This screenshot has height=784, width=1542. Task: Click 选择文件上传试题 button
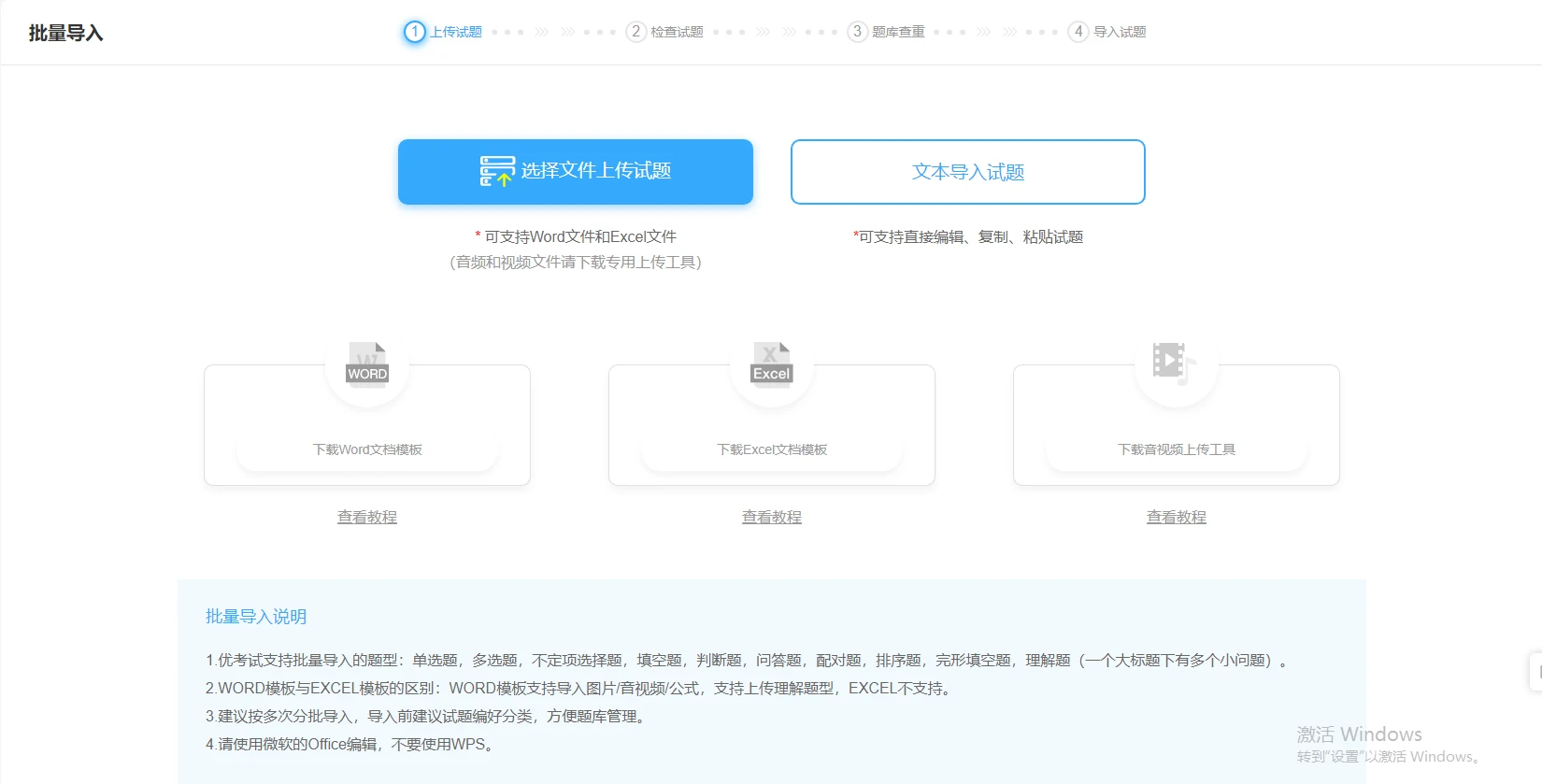[576, 172]
